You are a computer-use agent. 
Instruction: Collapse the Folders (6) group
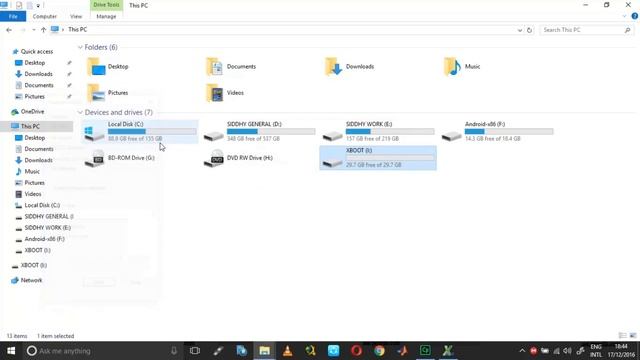point(80,47)
